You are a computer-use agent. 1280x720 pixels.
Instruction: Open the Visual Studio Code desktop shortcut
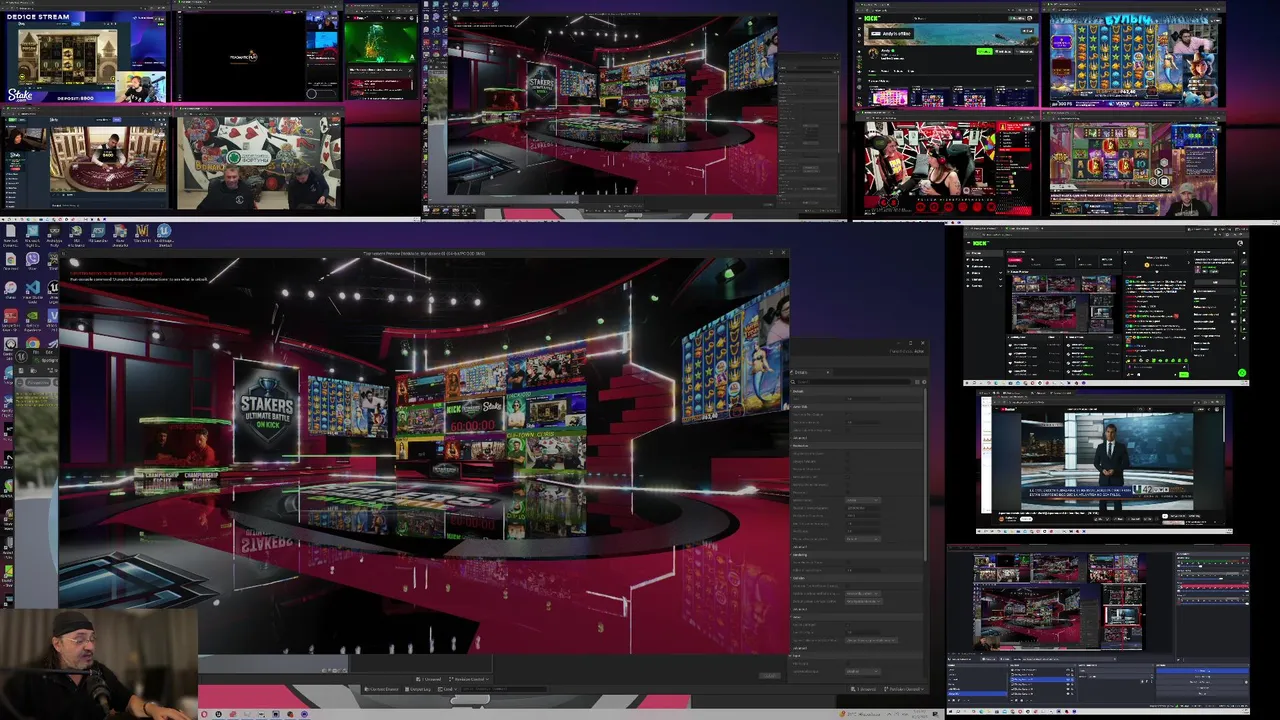pyautogui.click(x=33, y=288)
